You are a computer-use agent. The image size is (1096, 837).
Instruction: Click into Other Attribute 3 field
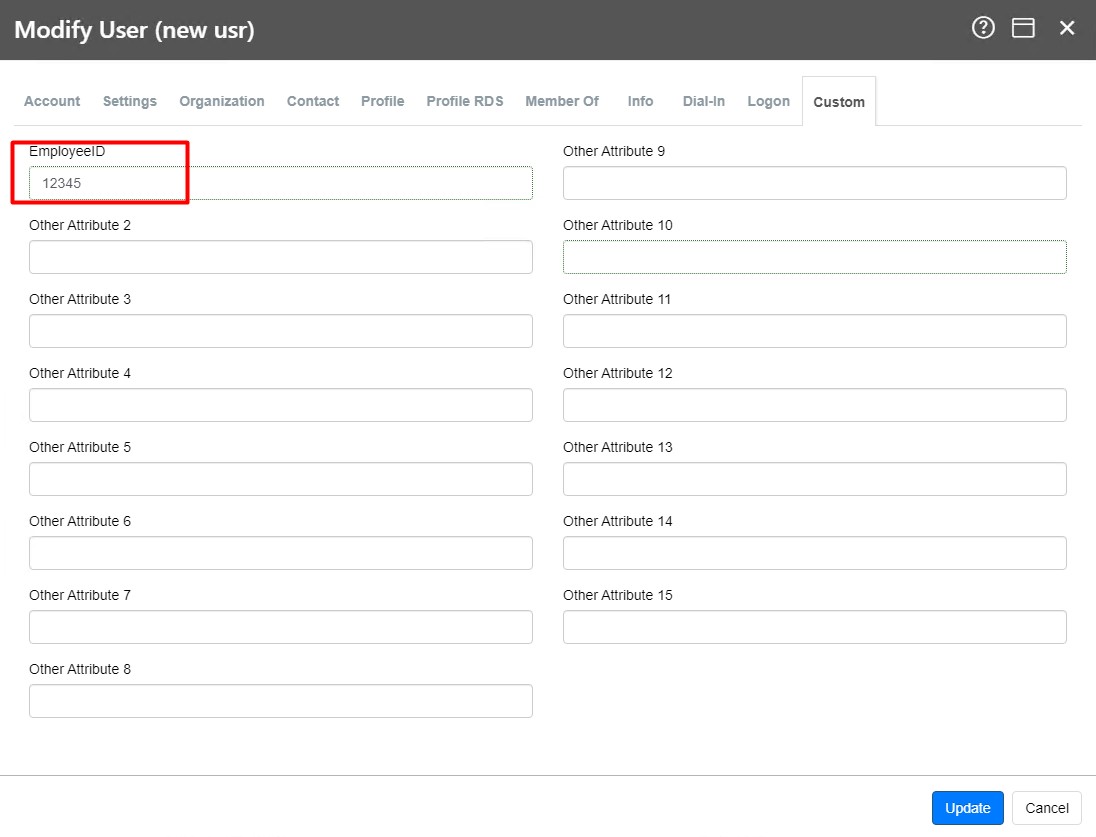280,331
